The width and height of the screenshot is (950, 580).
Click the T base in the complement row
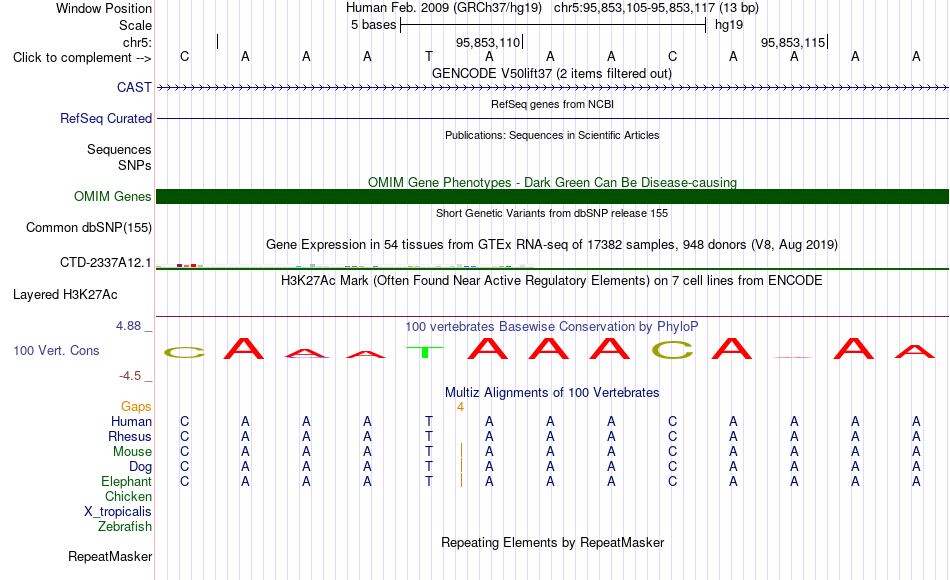click(428, 56)
